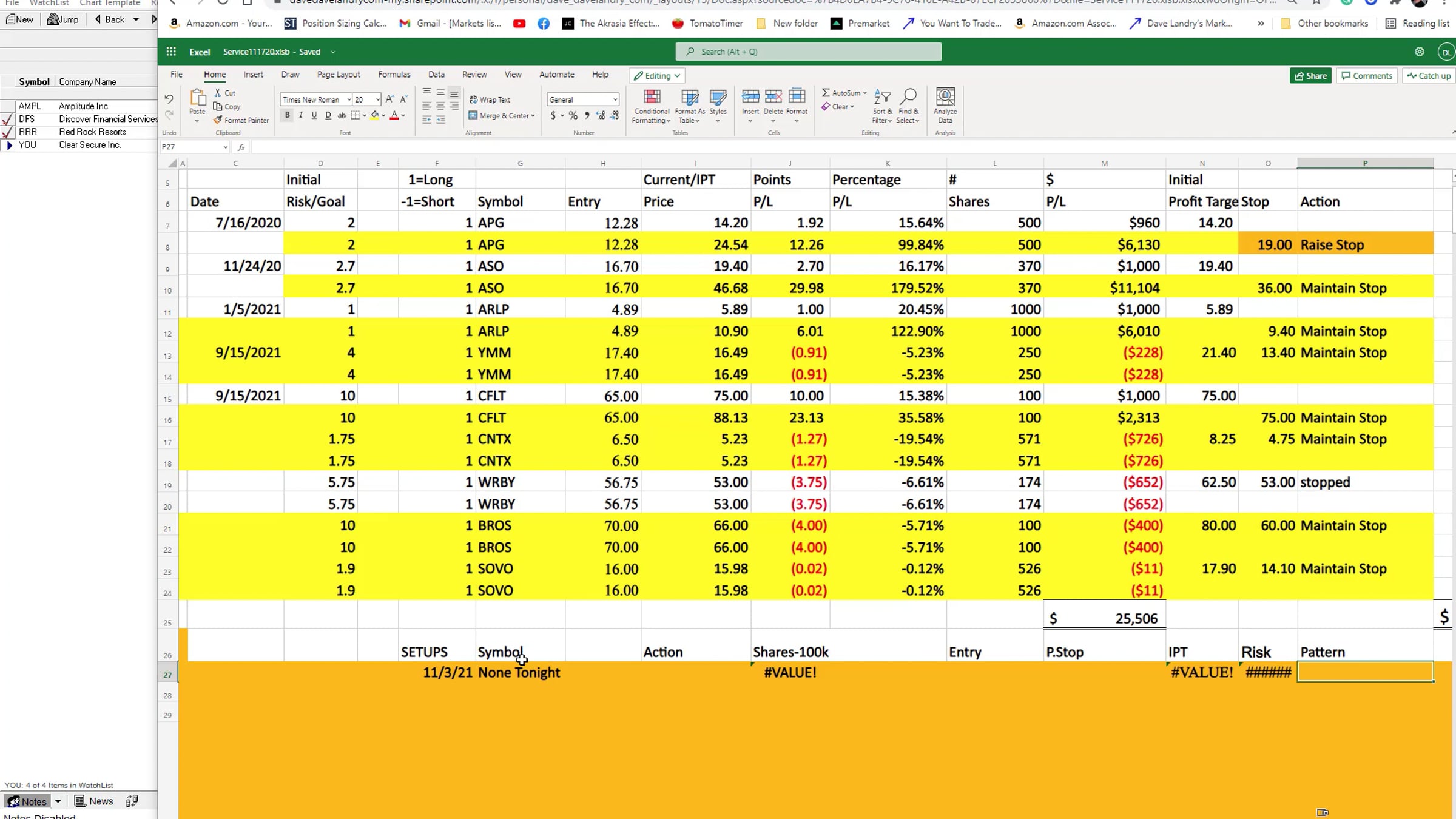Open the Excel app launcher grid
Screen dimensions: 1456x819
171,52
